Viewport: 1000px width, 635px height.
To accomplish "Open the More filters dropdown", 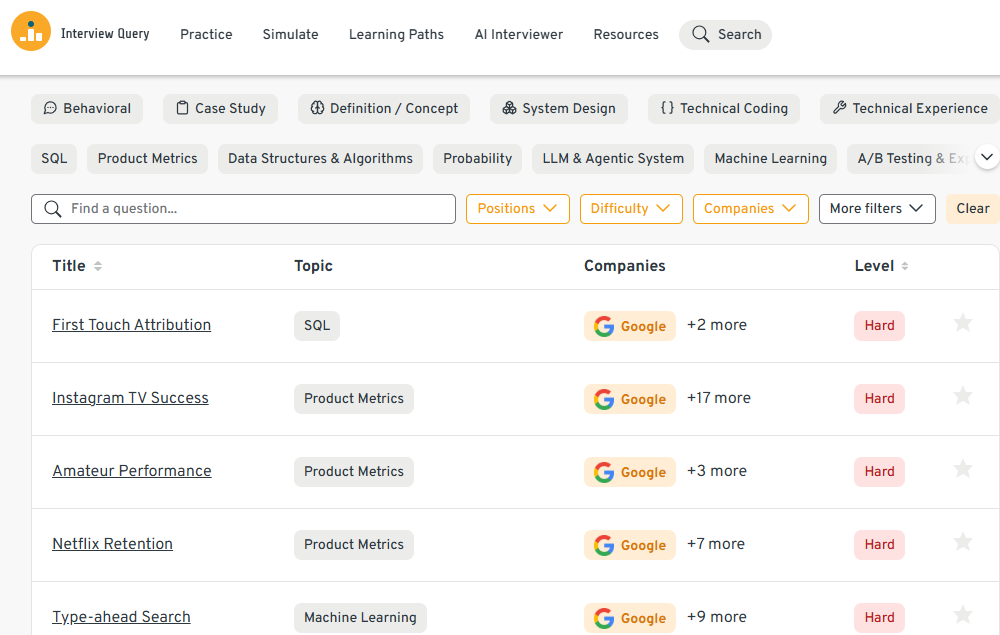I will click(877, 209).
